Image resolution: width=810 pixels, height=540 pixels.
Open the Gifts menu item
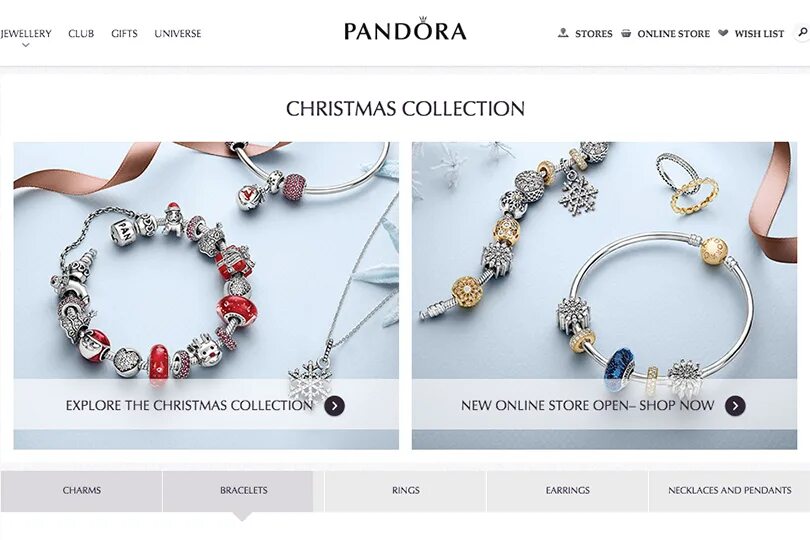pyautogui.click(x=124, y=34)
